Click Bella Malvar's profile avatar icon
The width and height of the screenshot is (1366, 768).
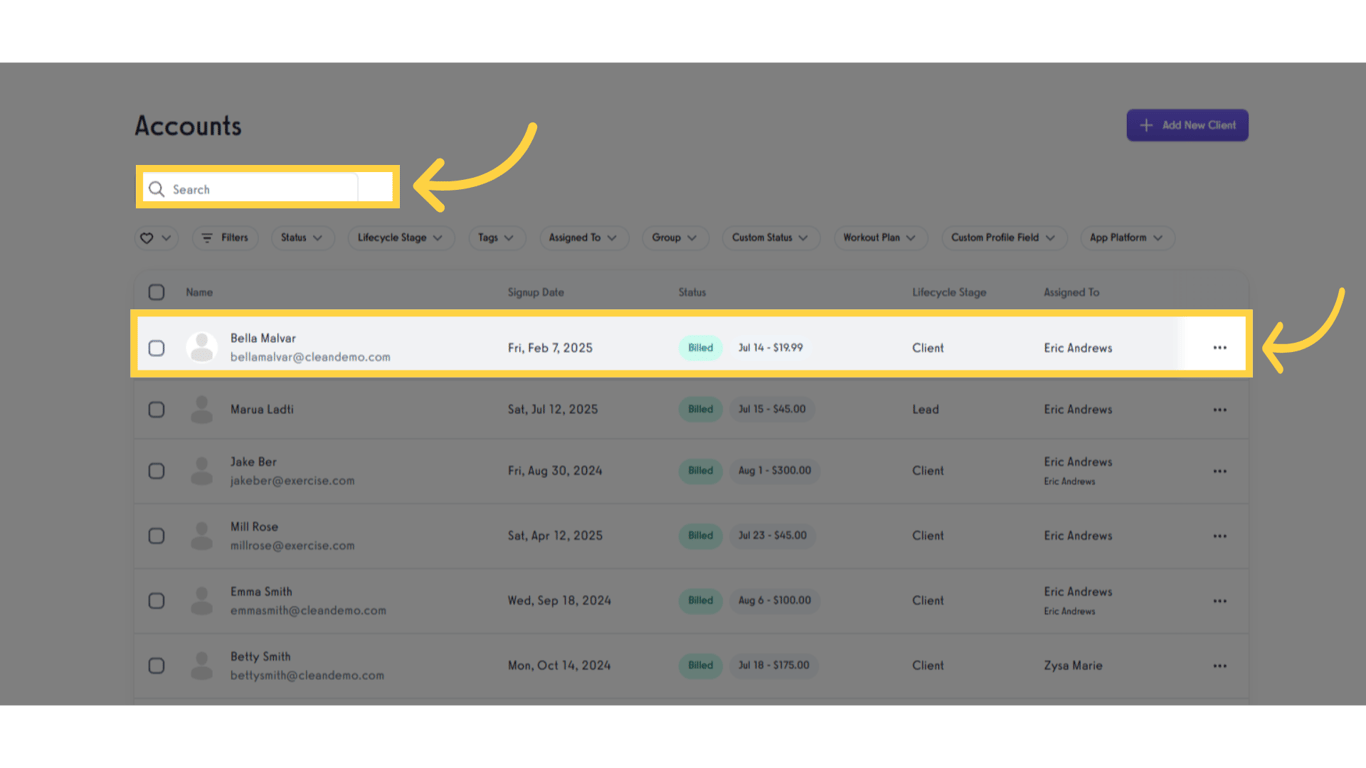(x=201, y=347)
